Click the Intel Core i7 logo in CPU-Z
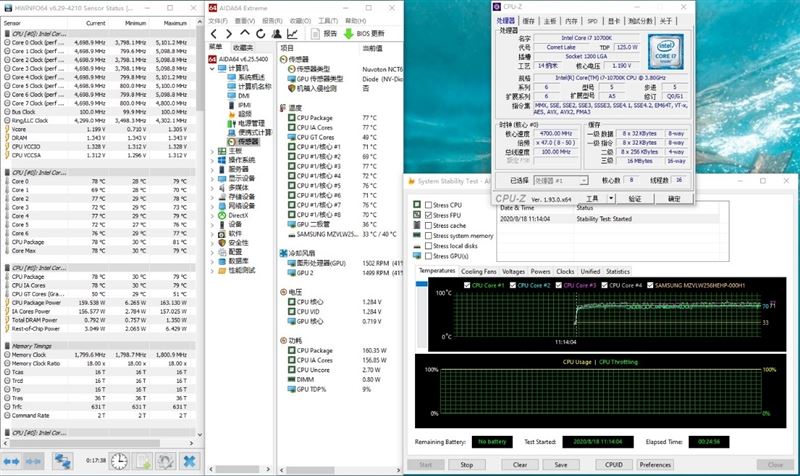This screenshot has width=800, height=476. point(665,52)
